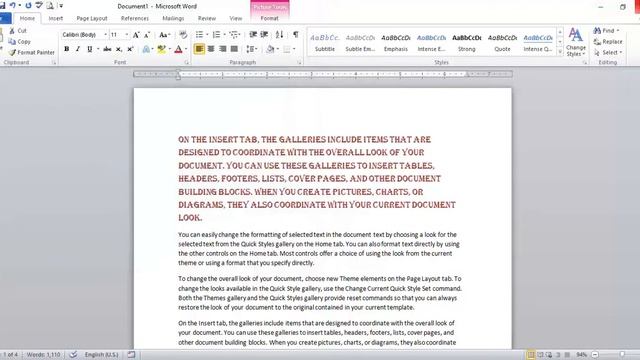Toggle Subscript formatting
This screenshot has height=360, width=640.
tap(119, 49)
